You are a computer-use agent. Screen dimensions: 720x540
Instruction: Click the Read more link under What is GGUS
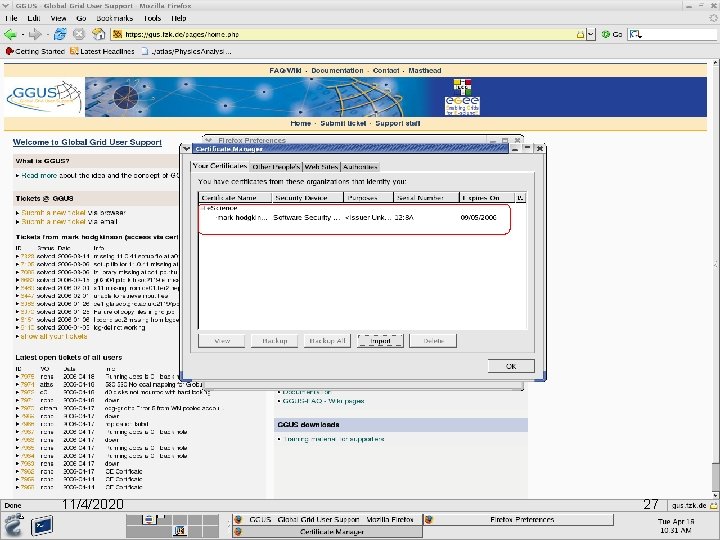(x=39, y=175)
